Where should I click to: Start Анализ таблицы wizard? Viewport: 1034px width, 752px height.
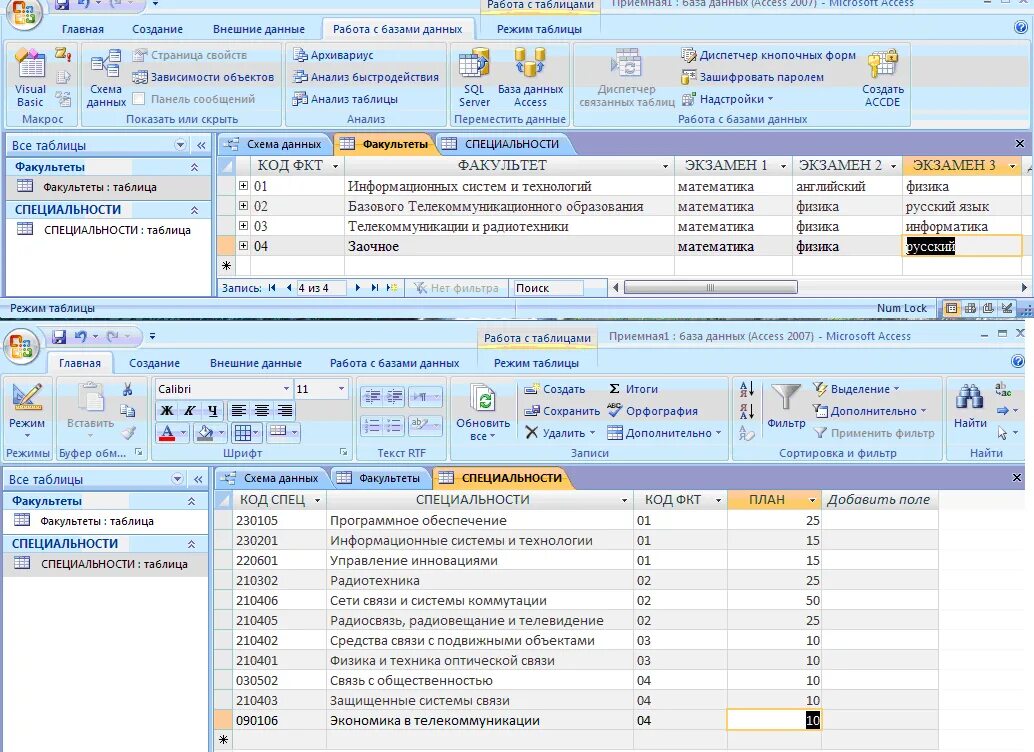coord(346,99)
